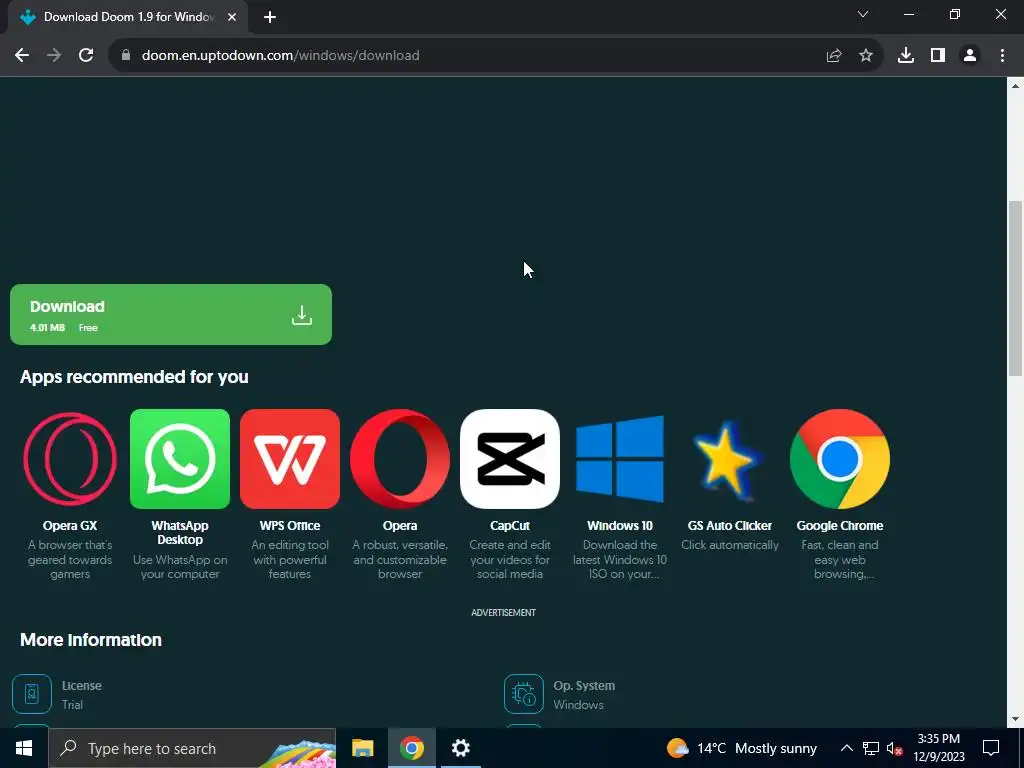Open the Windows 10 logo icon
1024x768 pixels.
click(620, 459)
